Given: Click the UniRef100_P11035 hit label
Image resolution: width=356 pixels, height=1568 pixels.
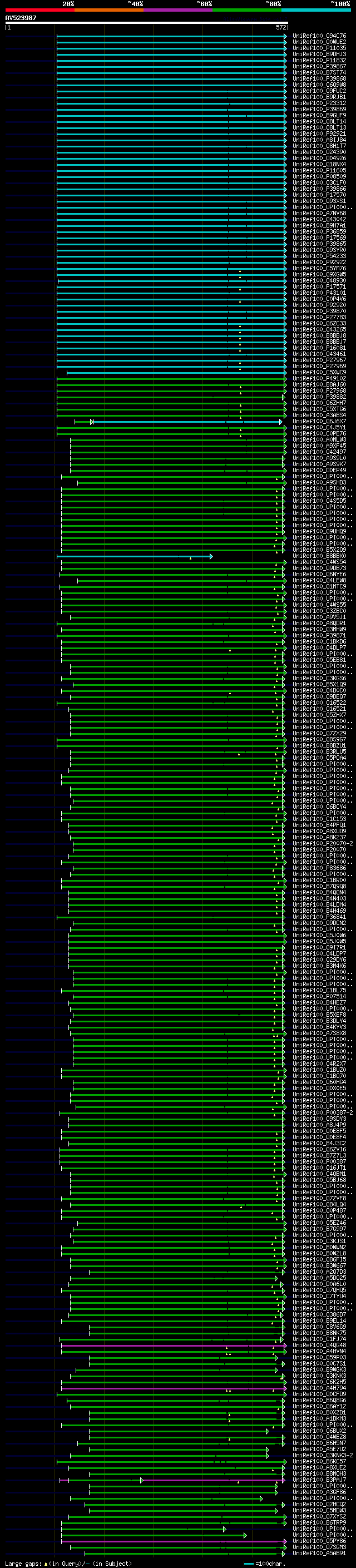Looking at the screenshot, I should [x=319, y=48].
